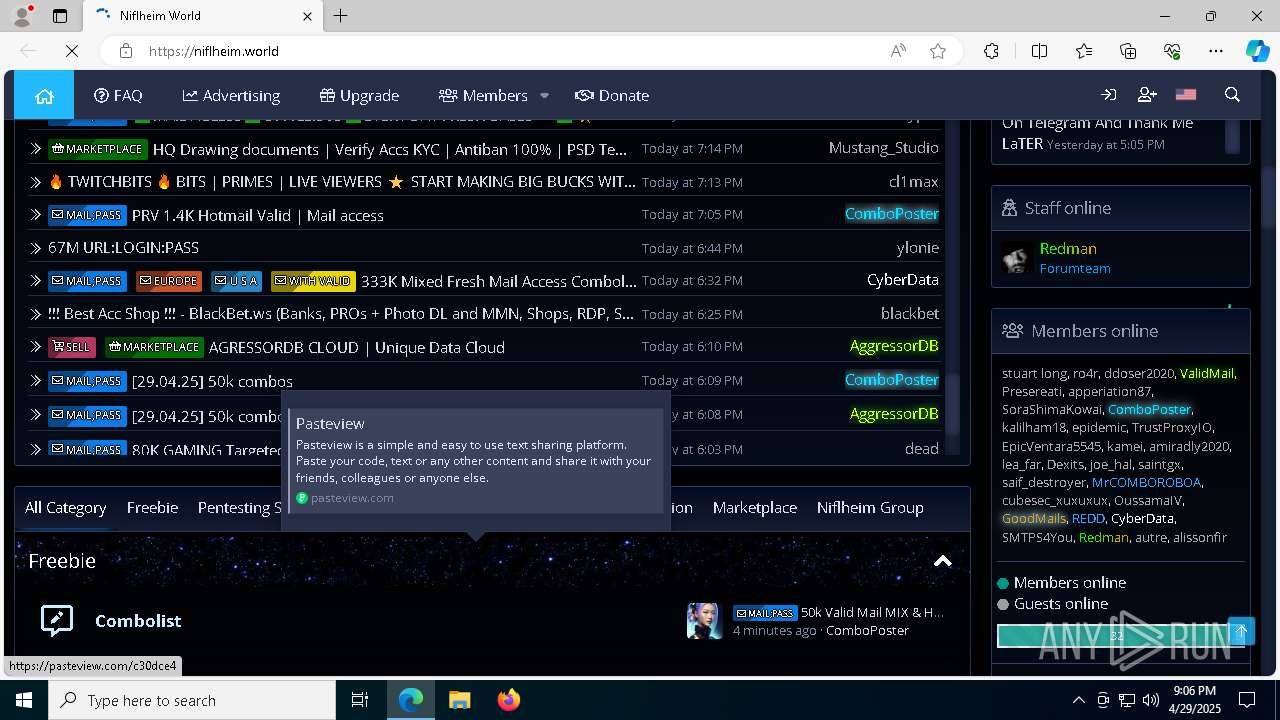Click the EUROPE tag label
This screenshot has width=1280, height=720.
(x=169, y=281)
